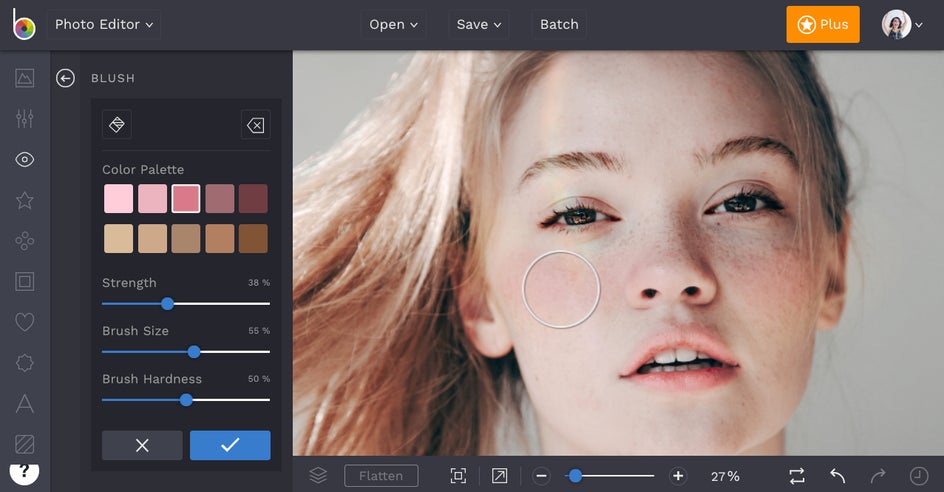The height and width of the screenshot is (492, 944).
Task: Open the Effects star icon
Action: 25,200
